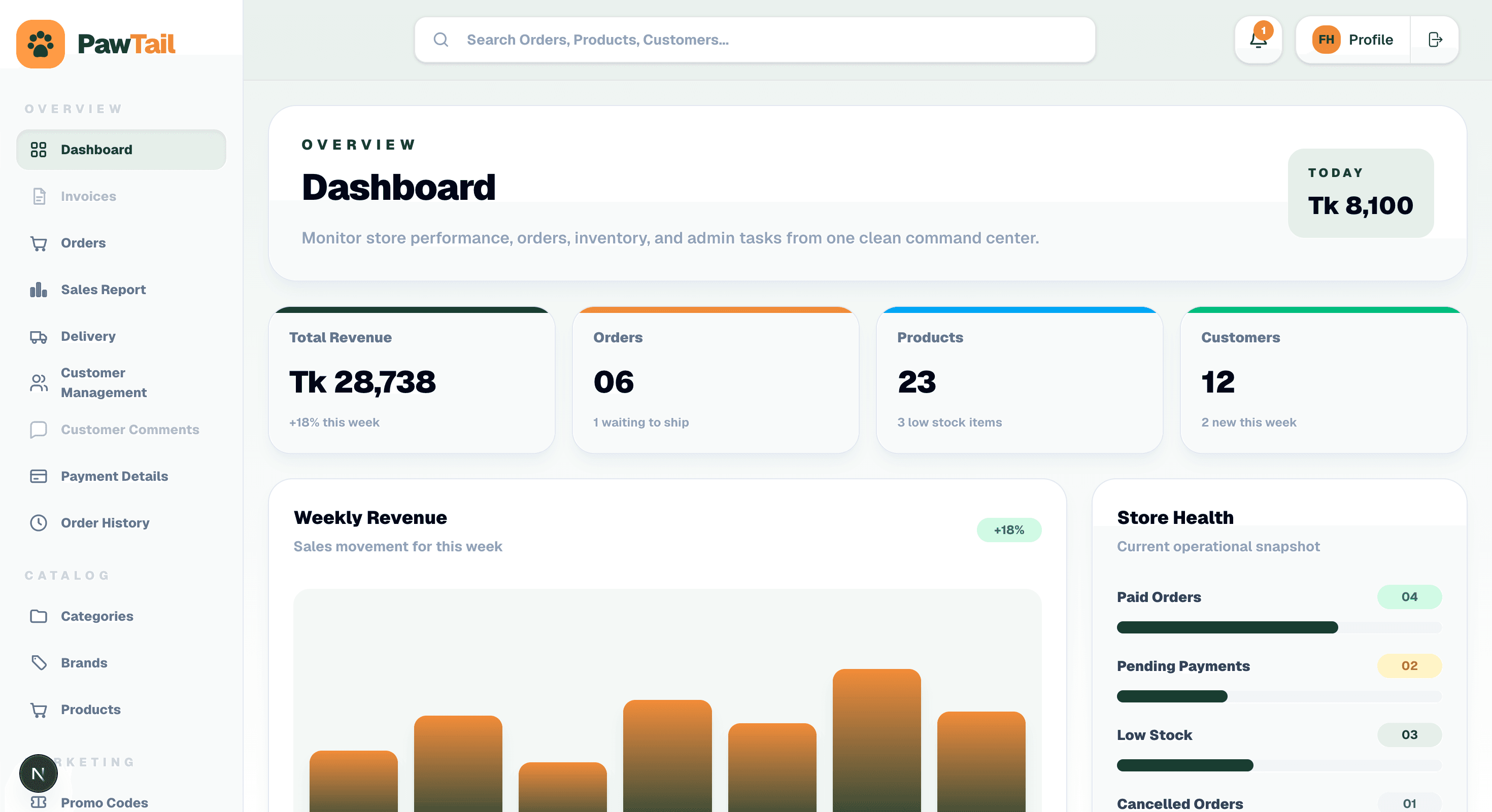Image resolution: width=1492 pixels, height=812 pixels.
Task: Click the Paid Orders 04 badge
Action: click(1409, 597)
